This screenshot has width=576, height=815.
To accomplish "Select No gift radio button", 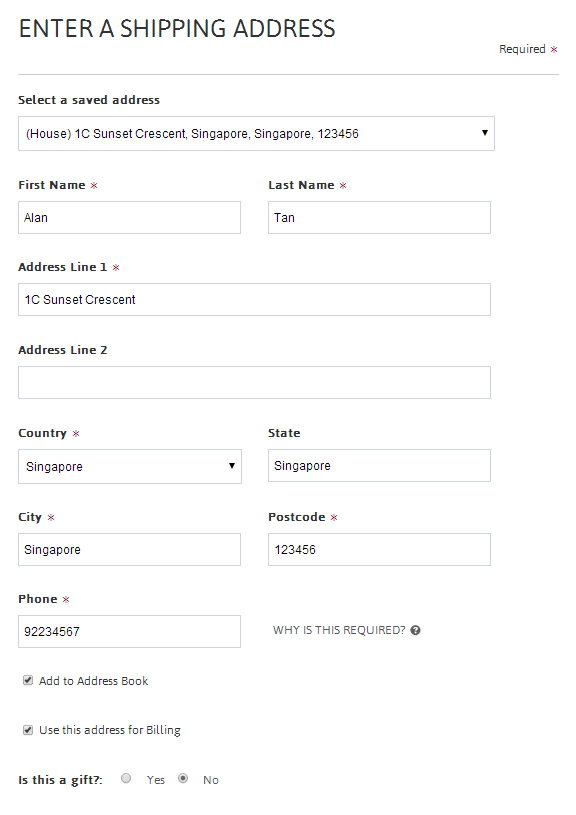I will click(x=183, y=778).
